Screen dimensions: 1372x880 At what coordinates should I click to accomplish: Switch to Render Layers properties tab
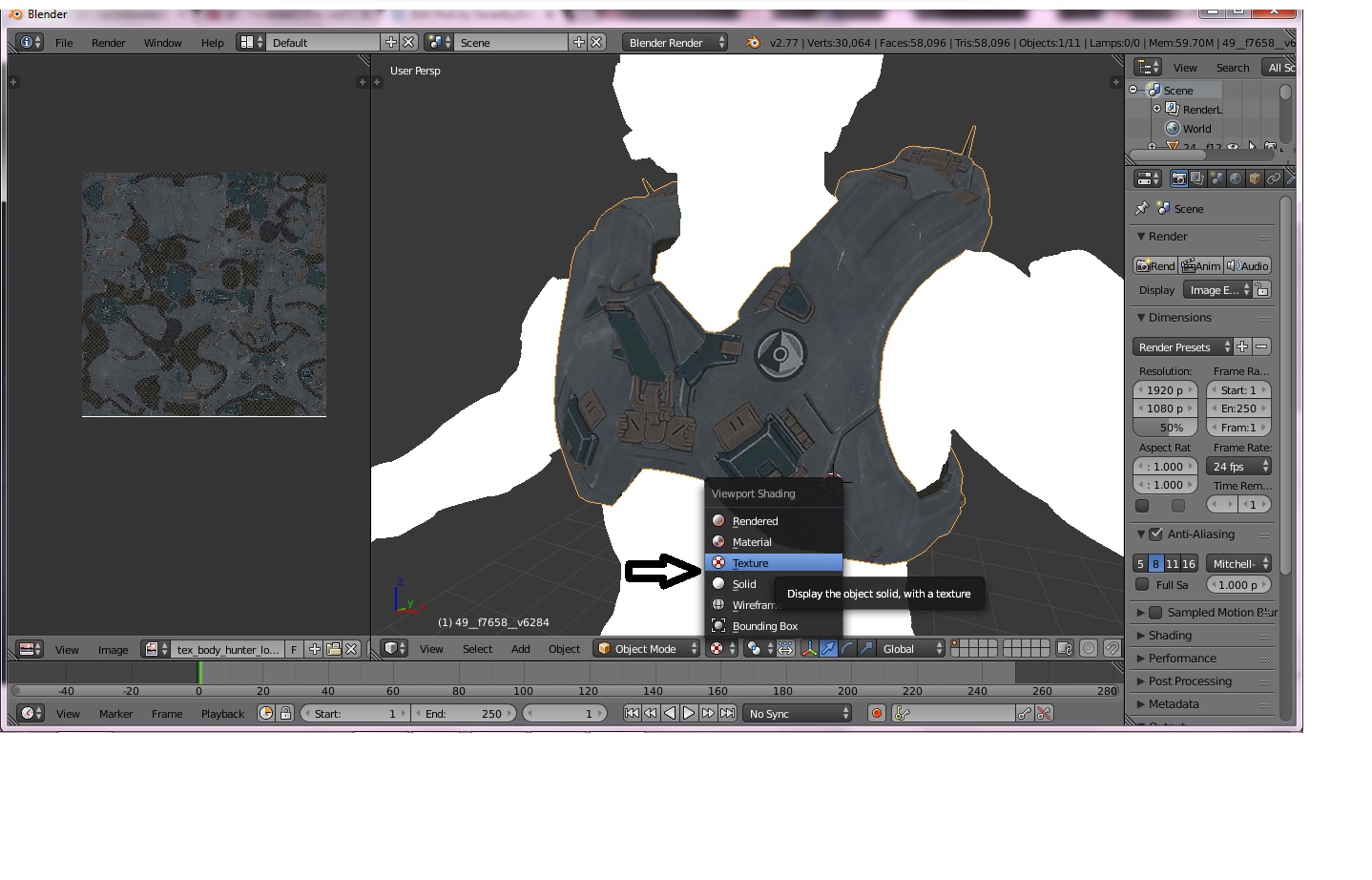tap(1197, 178)
